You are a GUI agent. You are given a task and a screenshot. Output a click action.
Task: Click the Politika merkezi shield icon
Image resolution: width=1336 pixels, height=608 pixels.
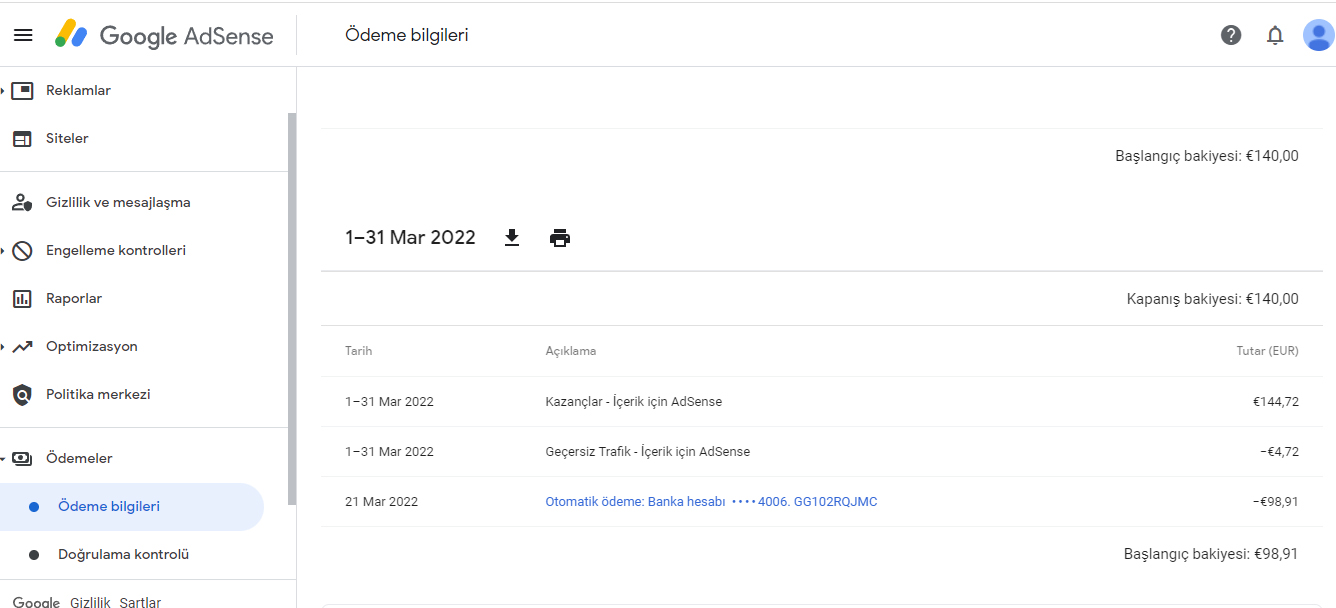point(22,394)
